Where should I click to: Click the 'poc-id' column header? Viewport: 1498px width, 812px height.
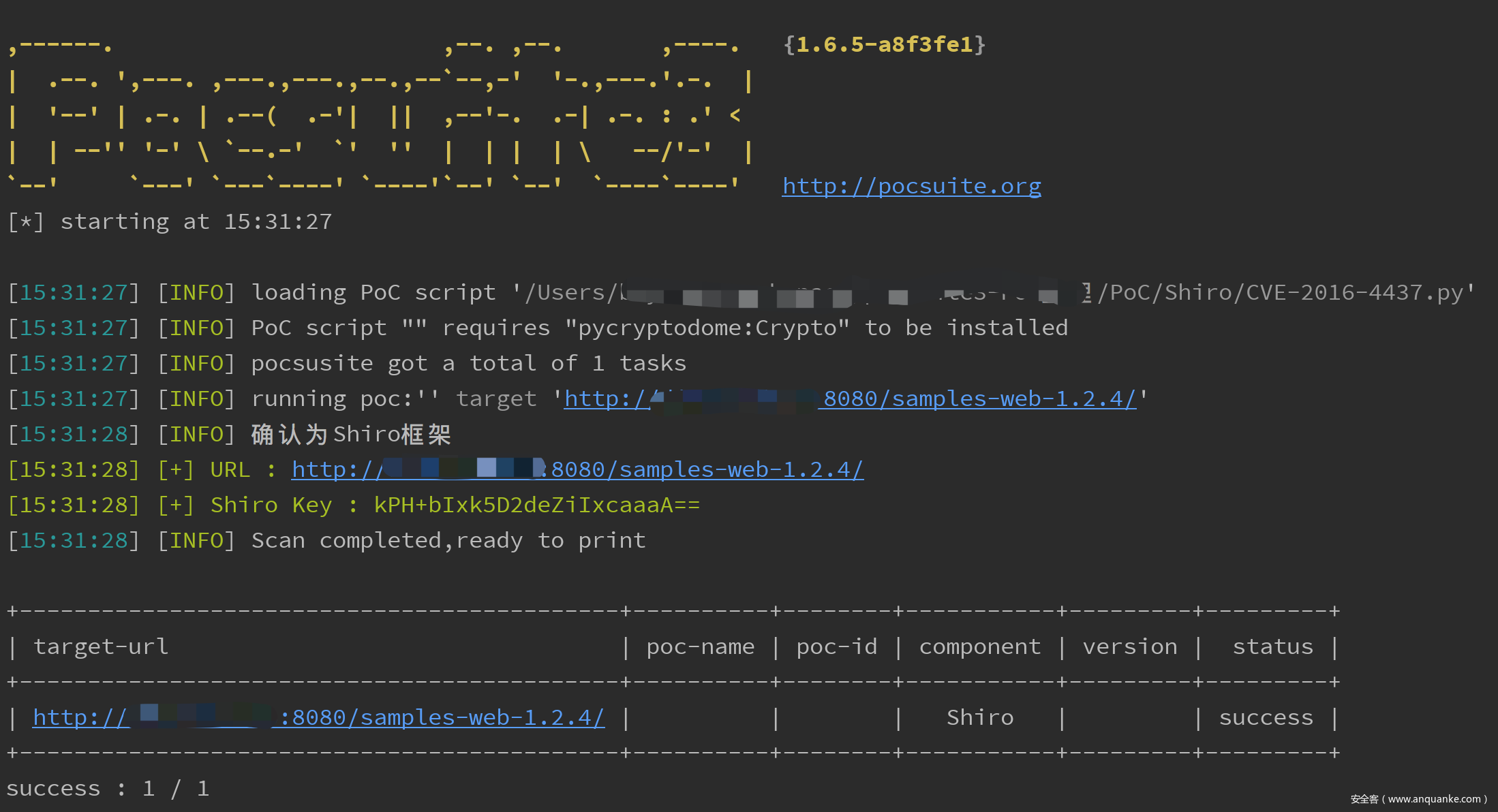(x=836, y=646)
